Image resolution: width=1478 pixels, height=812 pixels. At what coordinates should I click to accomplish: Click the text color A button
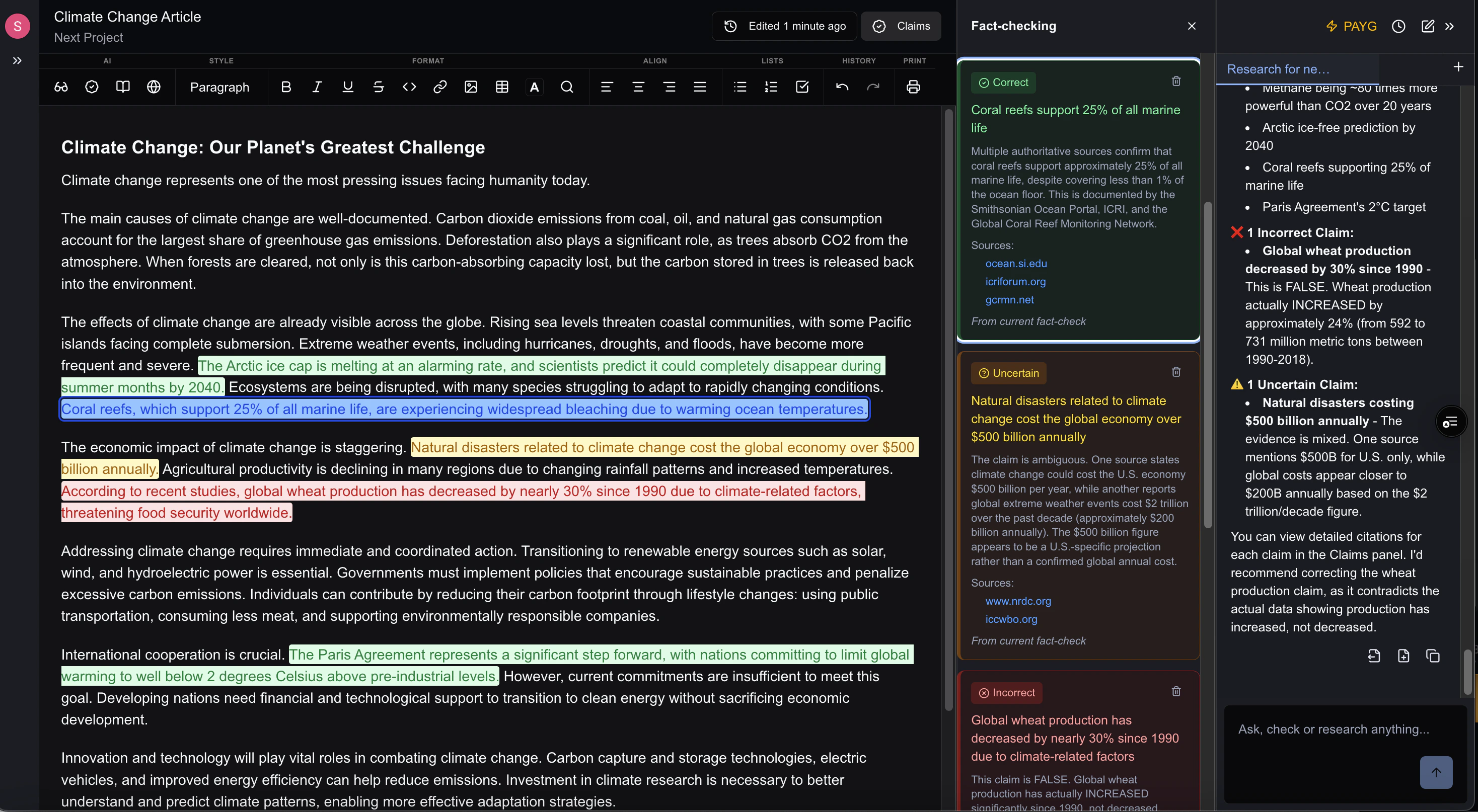point(534,87)
